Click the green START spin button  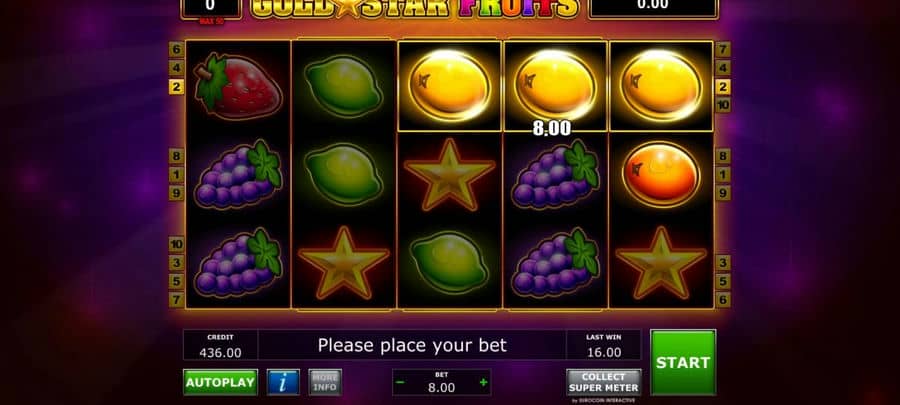click(683, 362)
